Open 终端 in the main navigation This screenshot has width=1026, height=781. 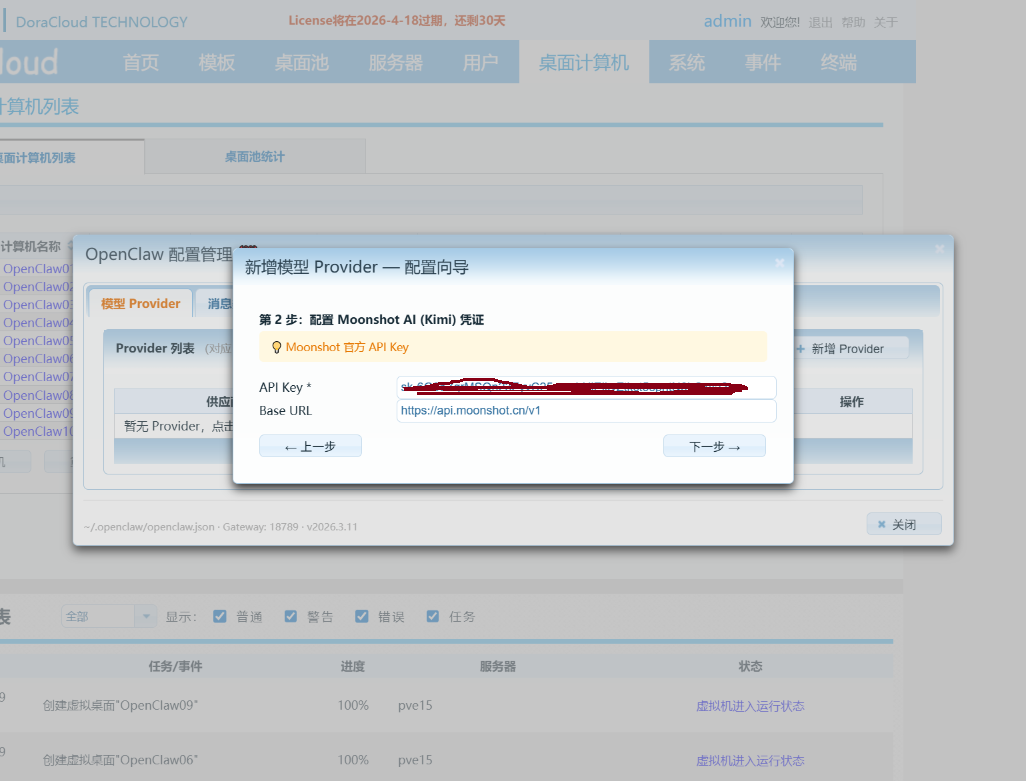pos(838,63)
